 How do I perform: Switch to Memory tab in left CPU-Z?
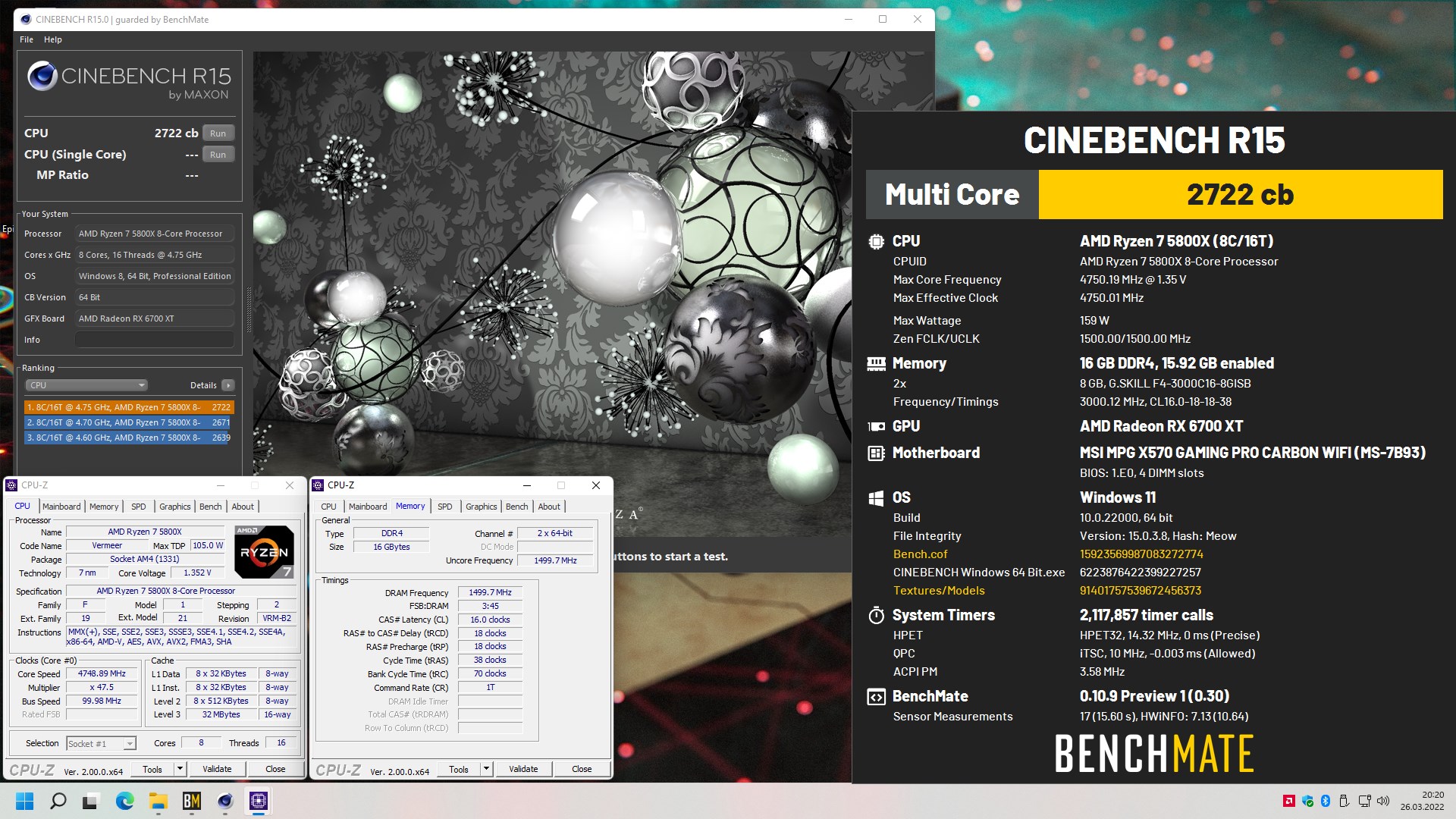[x=104, y=507]
